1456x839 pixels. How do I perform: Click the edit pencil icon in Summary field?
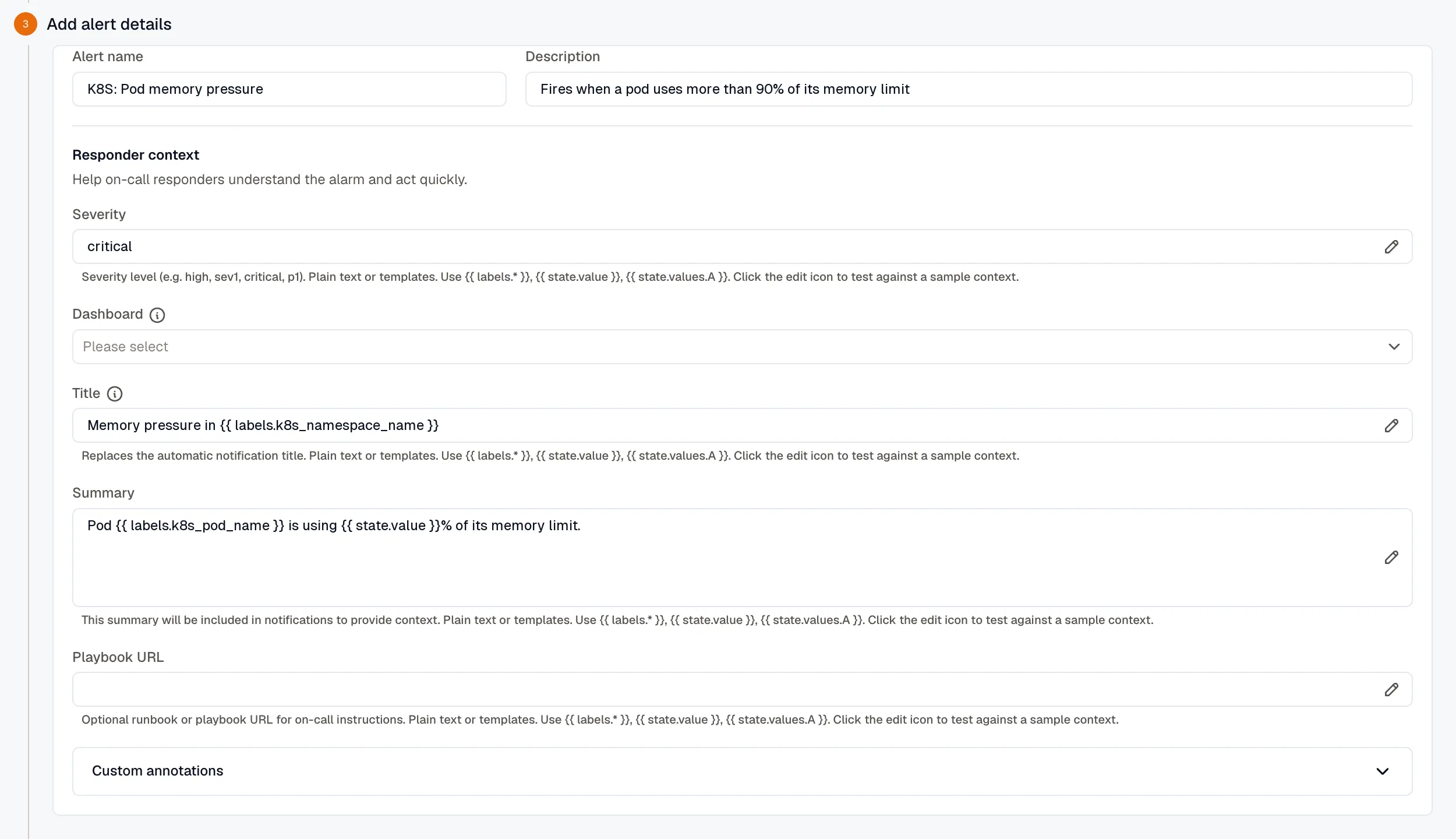tap(1391, 558)
